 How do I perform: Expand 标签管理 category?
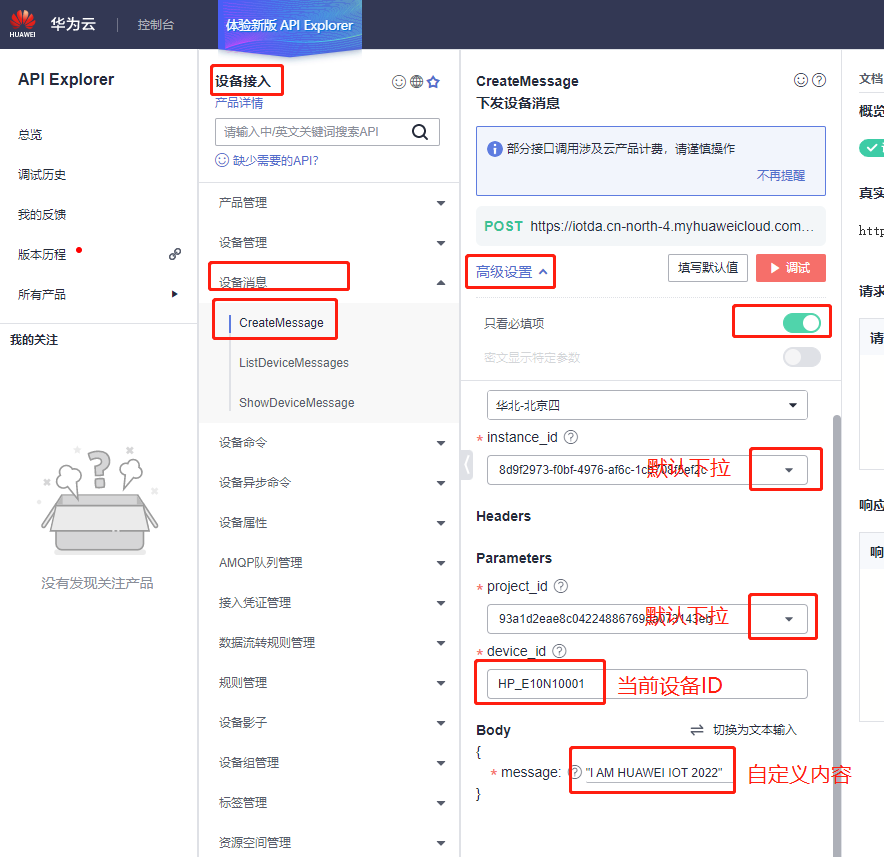point(441,803)
